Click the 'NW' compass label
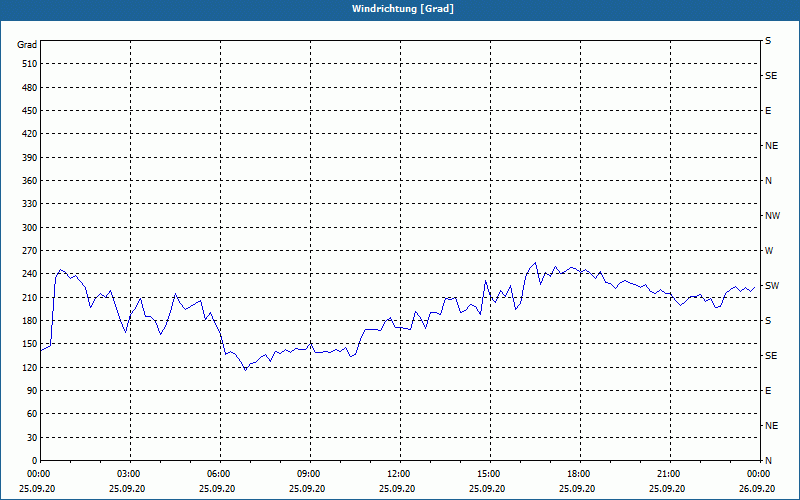 773,216
